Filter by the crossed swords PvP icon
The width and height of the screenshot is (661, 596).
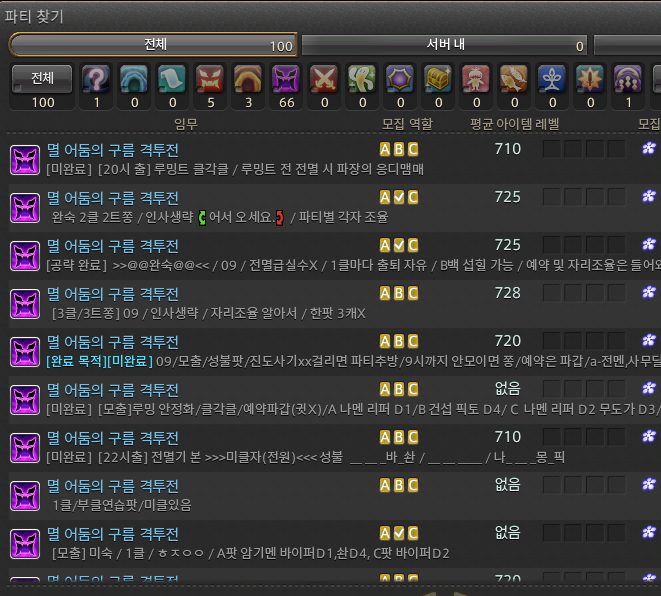(x=324, y=78)
